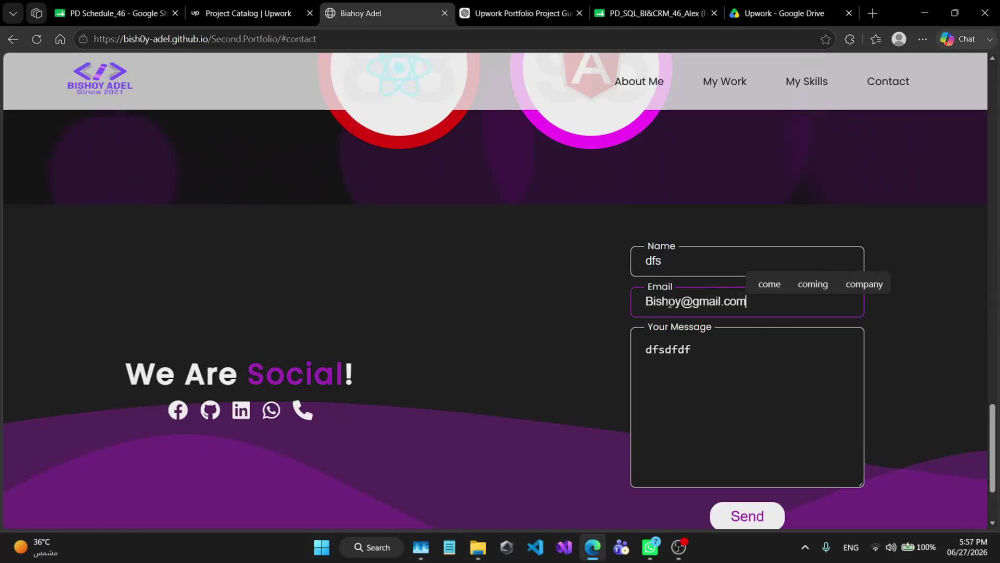Choose the 'come' autocomplete suggestion
This screenshot has width=1000, height=563.
(769, 284)
